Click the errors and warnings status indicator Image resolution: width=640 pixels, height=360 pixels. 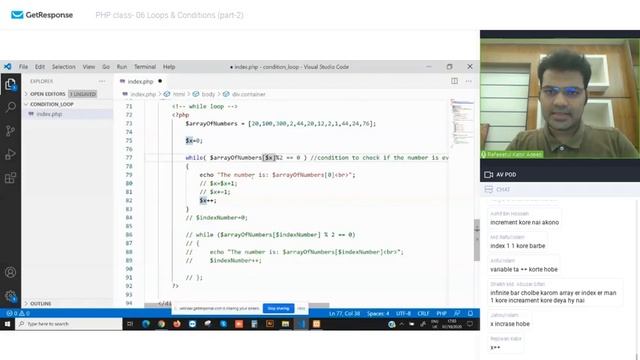click(18, 313)
